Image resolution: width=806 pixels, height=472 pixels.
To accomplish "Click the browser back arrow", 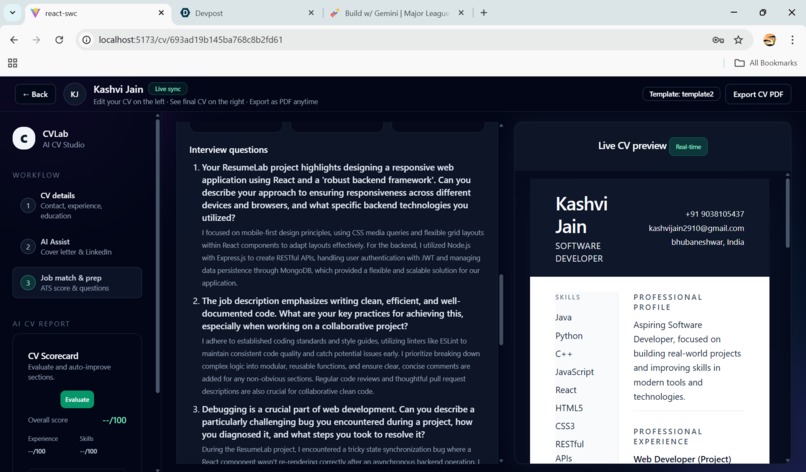I will click(14, 40).
